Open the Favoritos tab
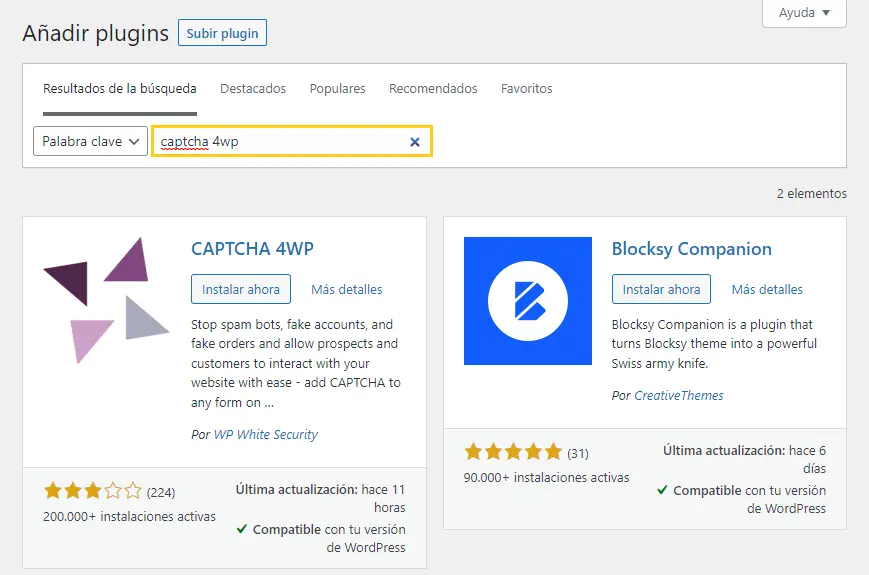The height and width of the screenshot is (575, 869). [526, 89]
